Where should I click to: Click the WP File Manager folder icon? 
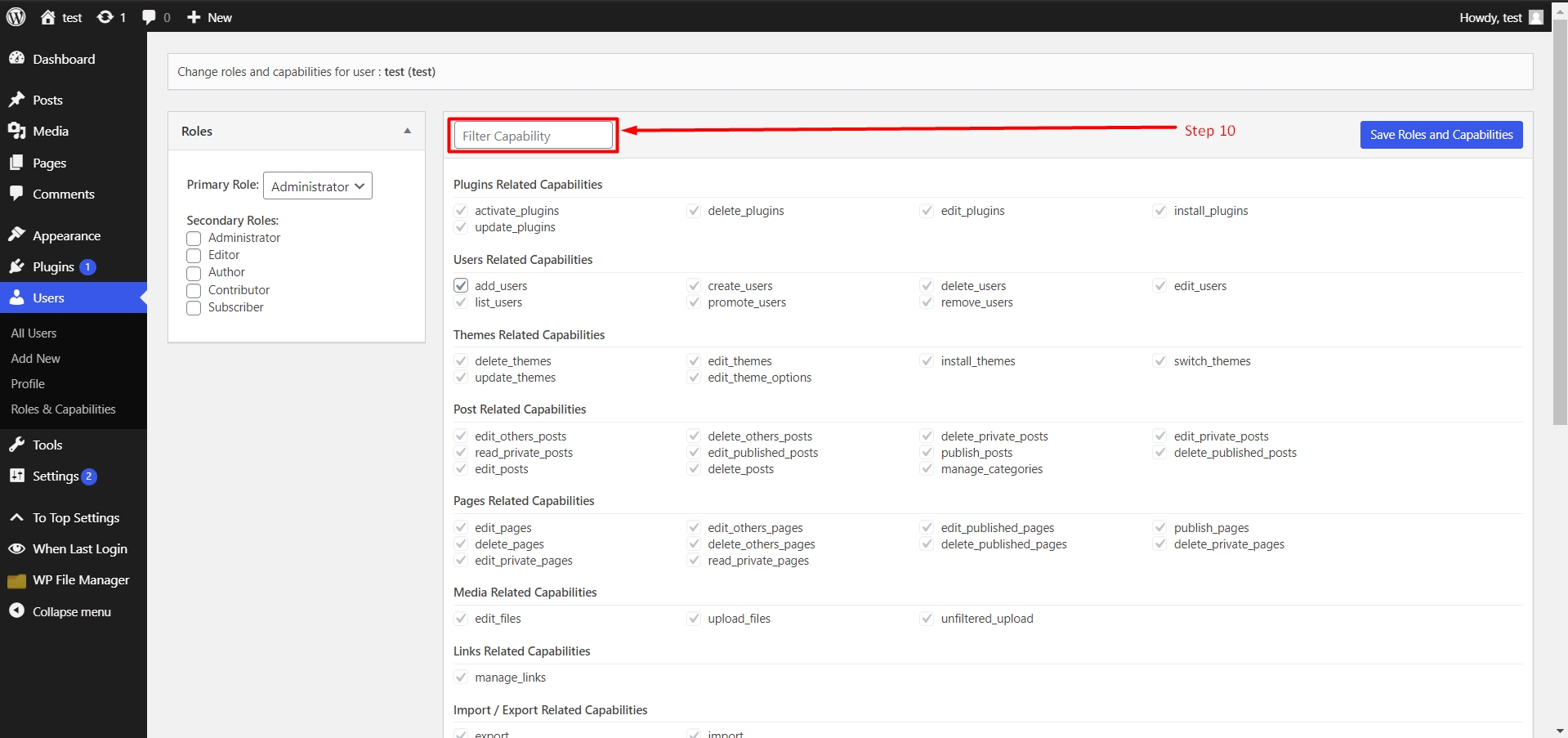(16, 581)
